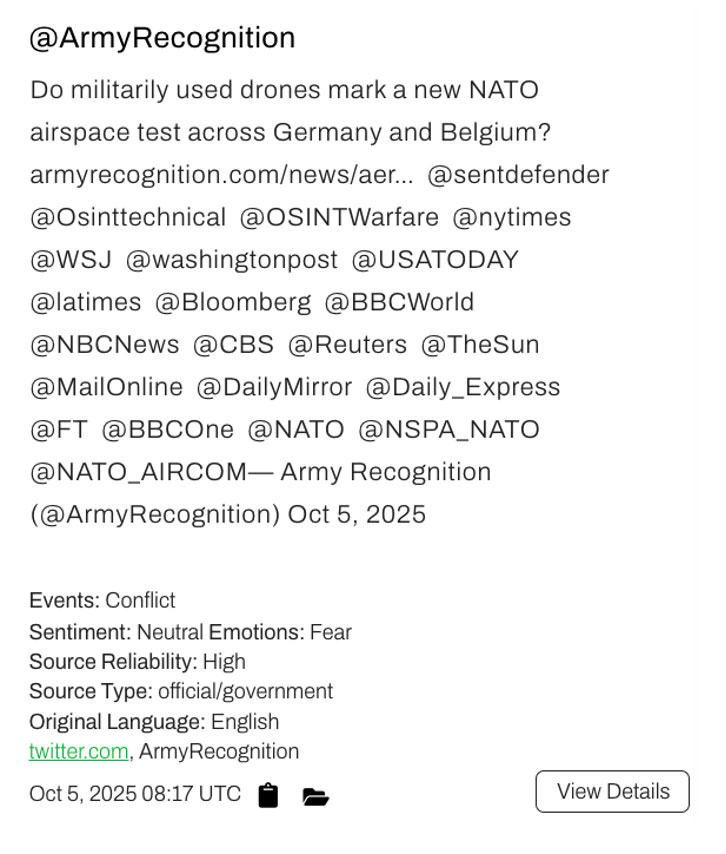Click the @Bloomberg handle
Image resolution: width=726 pixels, height=854 pixels.
pyautogui.click(x=233, y=302)
